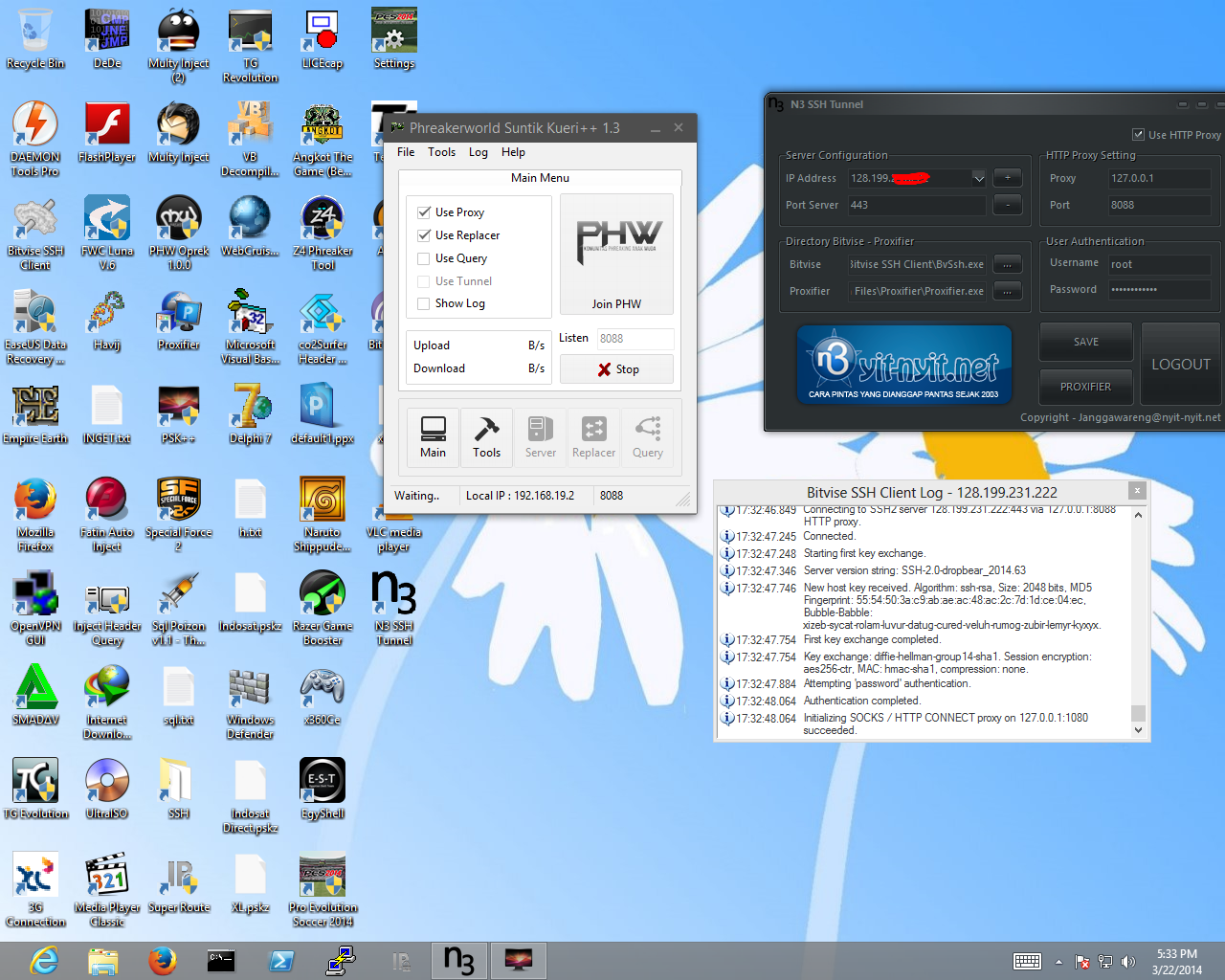The image size is (1225, 980).
Task: Click the nyit-nyit.net banner in N3 SSH Tunnel
Action: point(904,365)
